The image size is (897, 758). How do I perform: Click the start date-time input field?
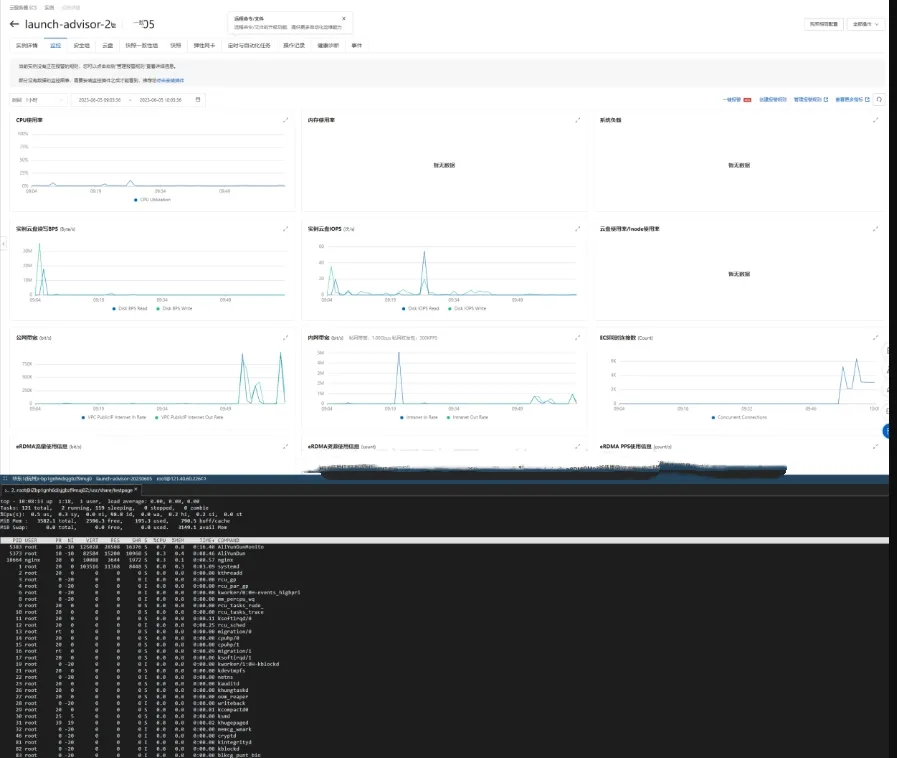[100, 100]
